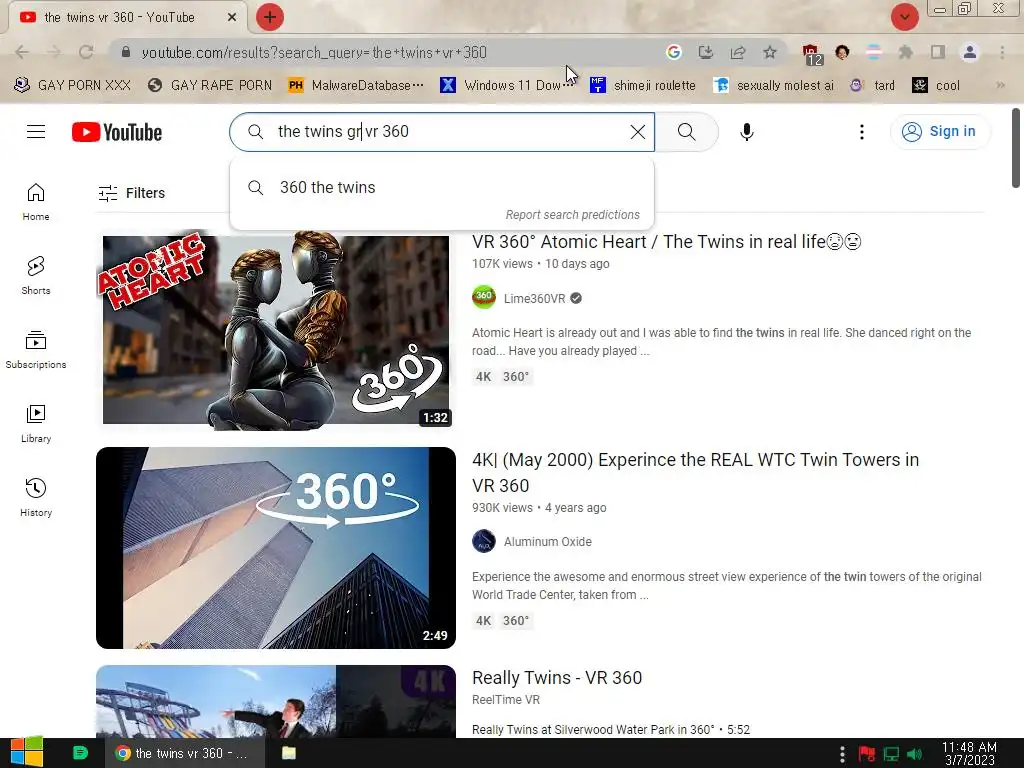Viewport: 1024px width, 768px height.
Task: Reload the page
Action: (86, 52)
